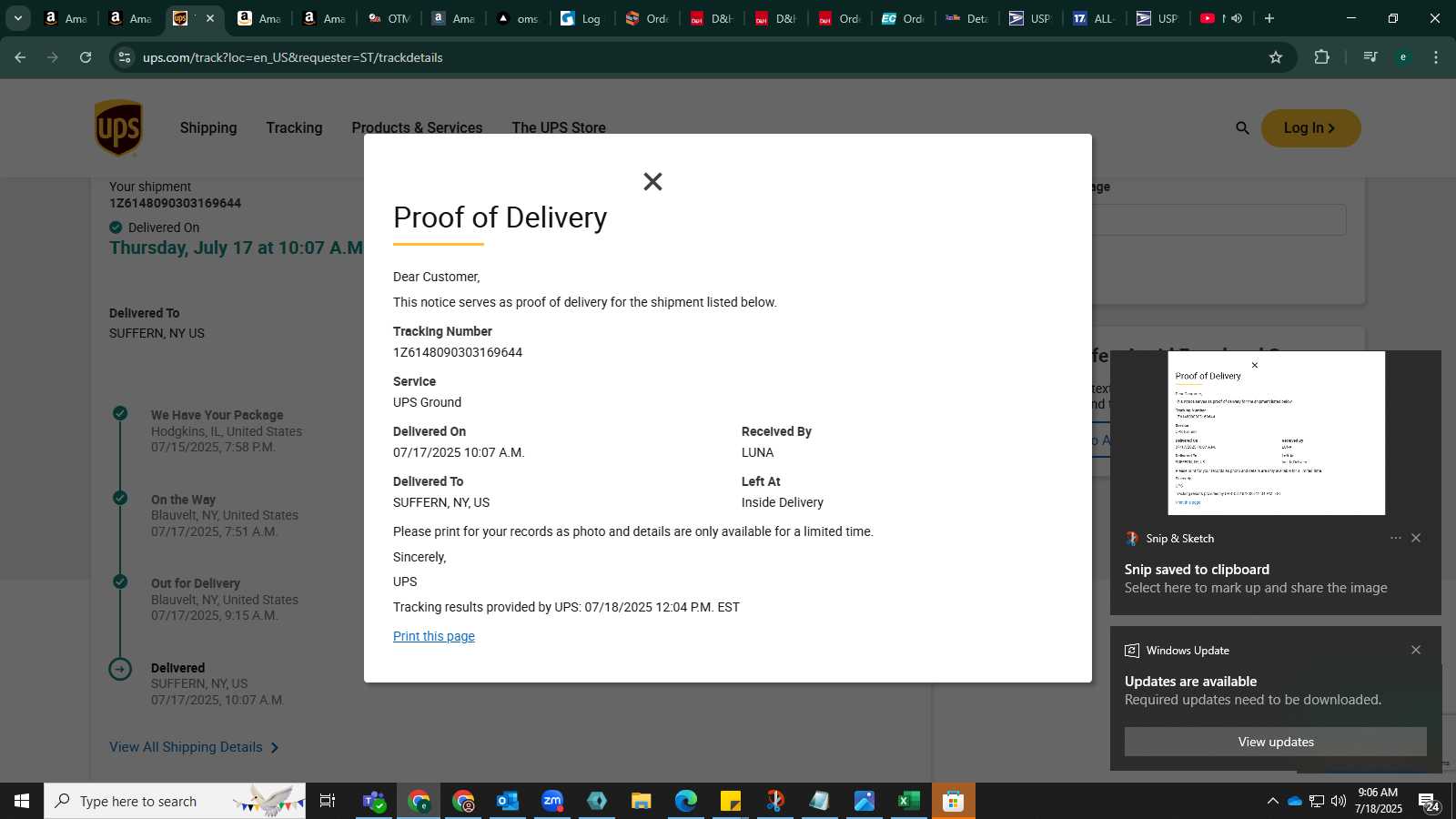Open the Tracking menu
Image resolution: width=1456 pixels, height=819 pixels.
click(x=294, y=128)
